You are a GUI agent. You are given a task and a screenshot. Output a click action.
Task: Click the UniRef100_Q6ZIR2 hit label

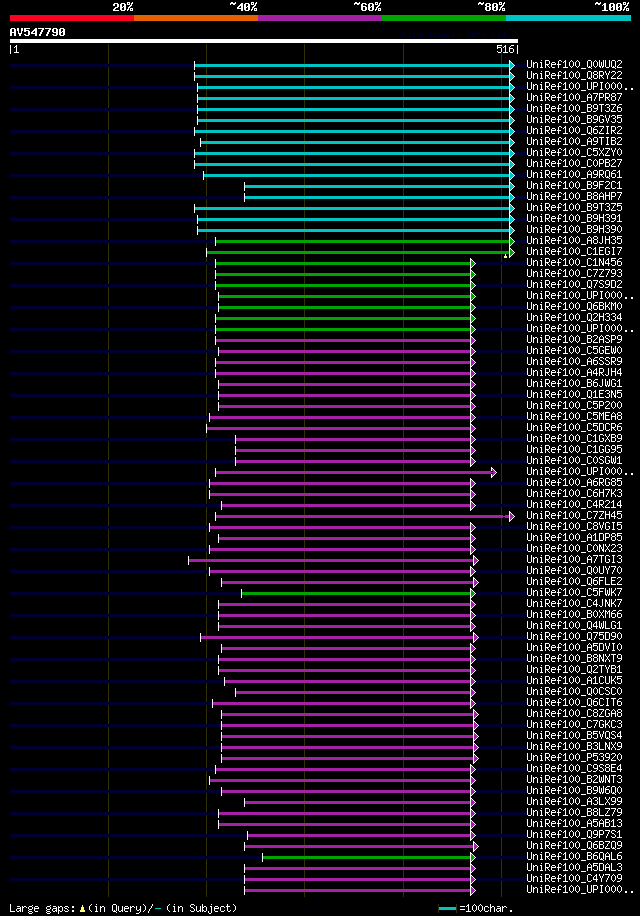point(574,130)
